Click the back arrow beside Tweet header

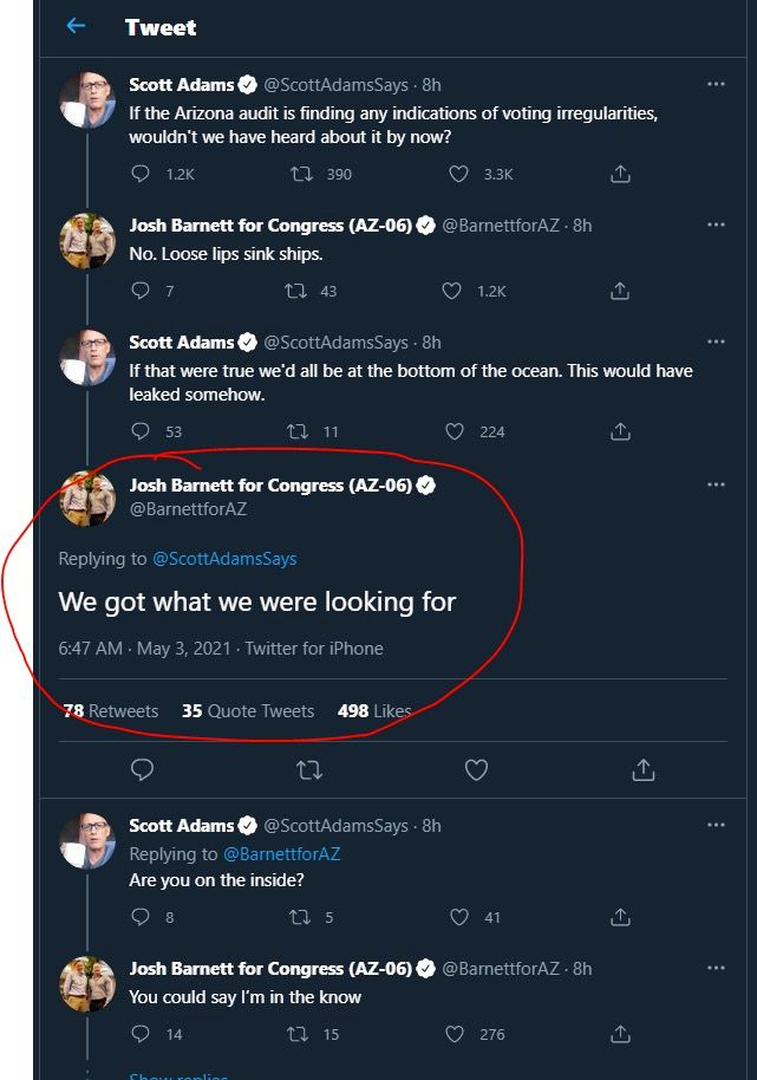pyautogui.click(x=76, y=27)
